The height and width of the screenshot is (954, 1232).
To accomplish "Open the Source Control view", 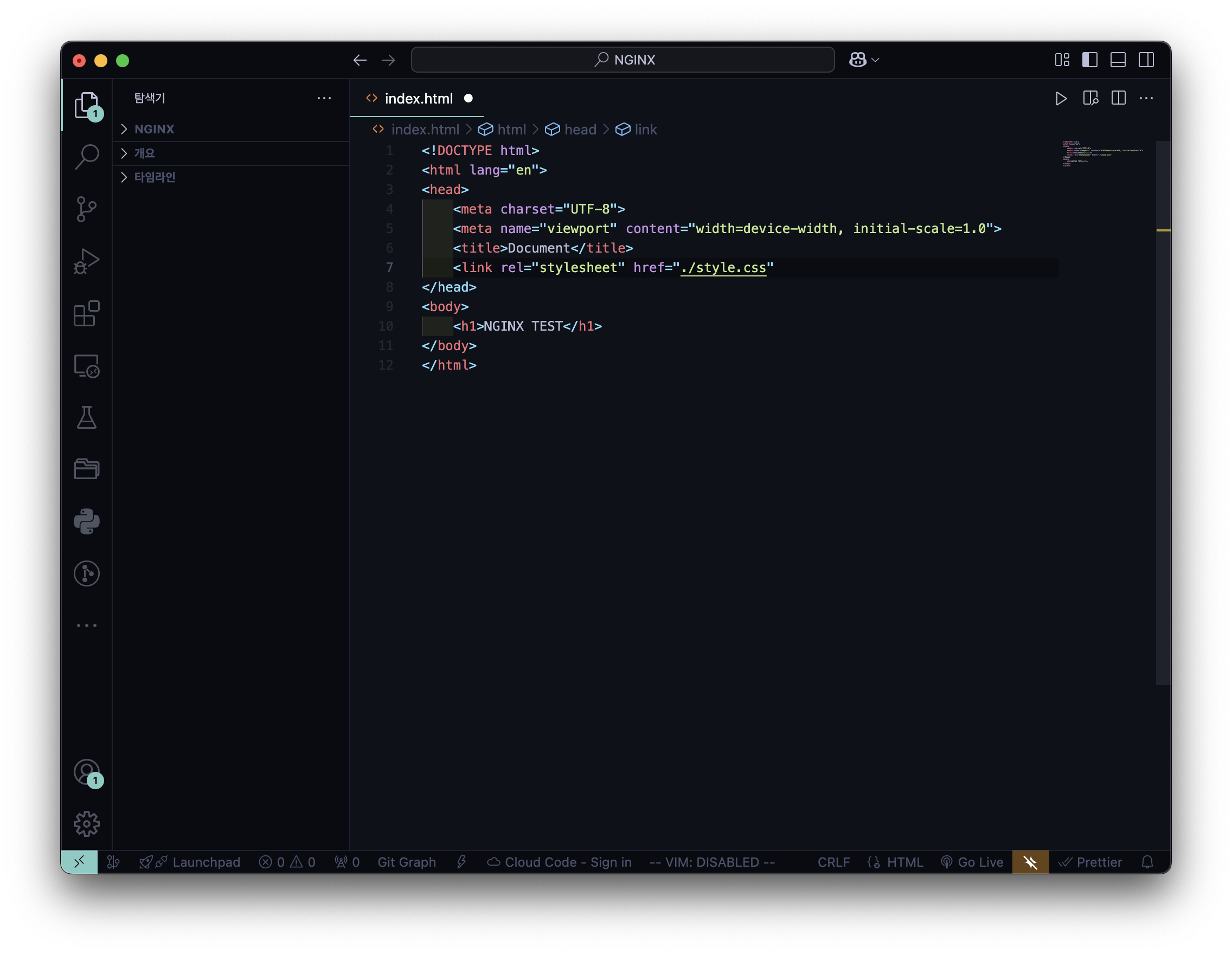I will pos(86,209).
